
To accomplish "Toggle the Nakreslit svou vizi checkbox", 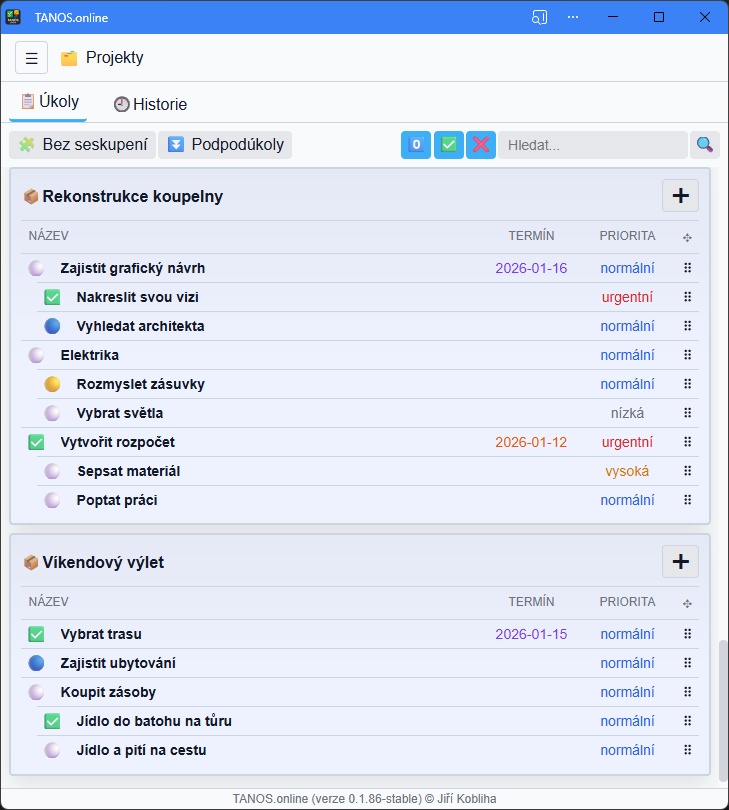I will coord(52,297).
